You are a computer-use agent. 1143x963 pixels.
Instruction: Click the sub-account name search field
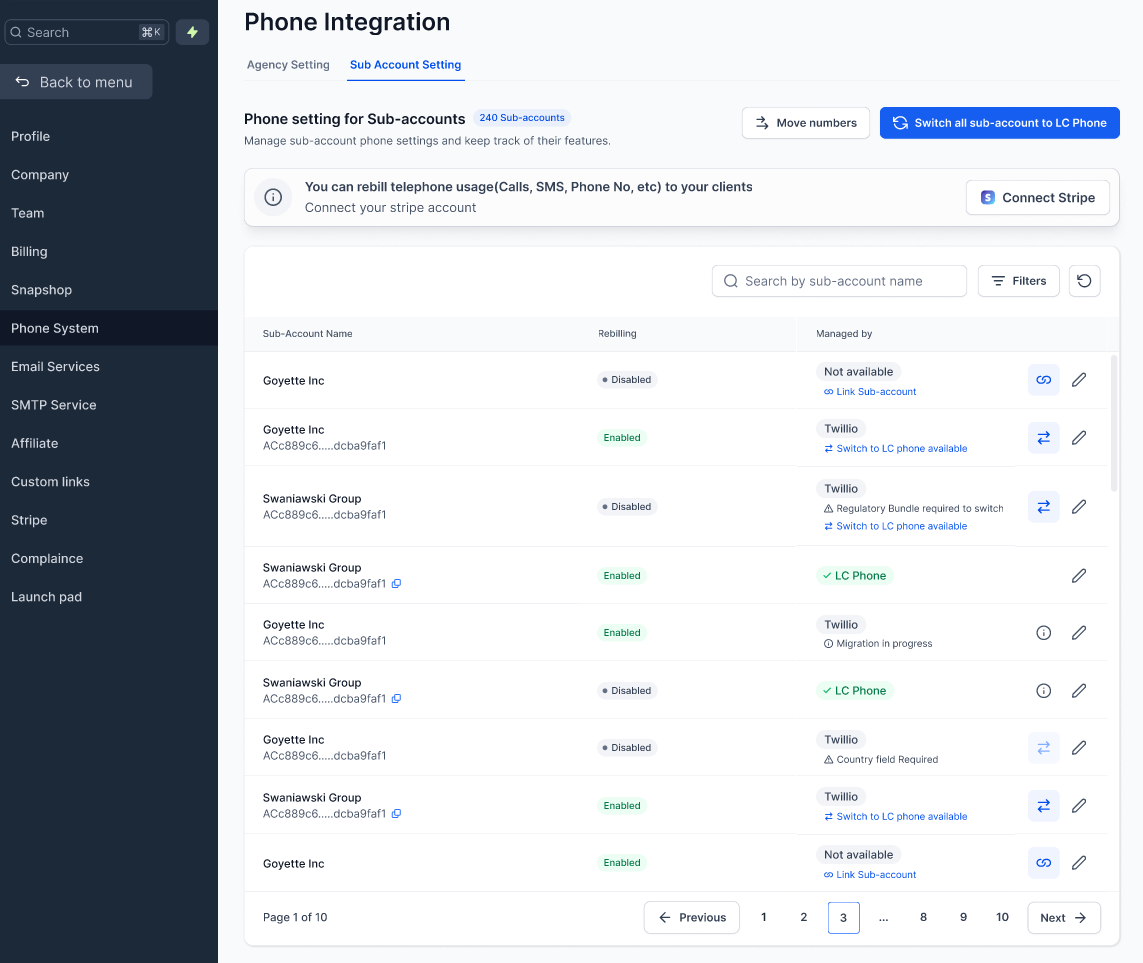coord(840,281)
